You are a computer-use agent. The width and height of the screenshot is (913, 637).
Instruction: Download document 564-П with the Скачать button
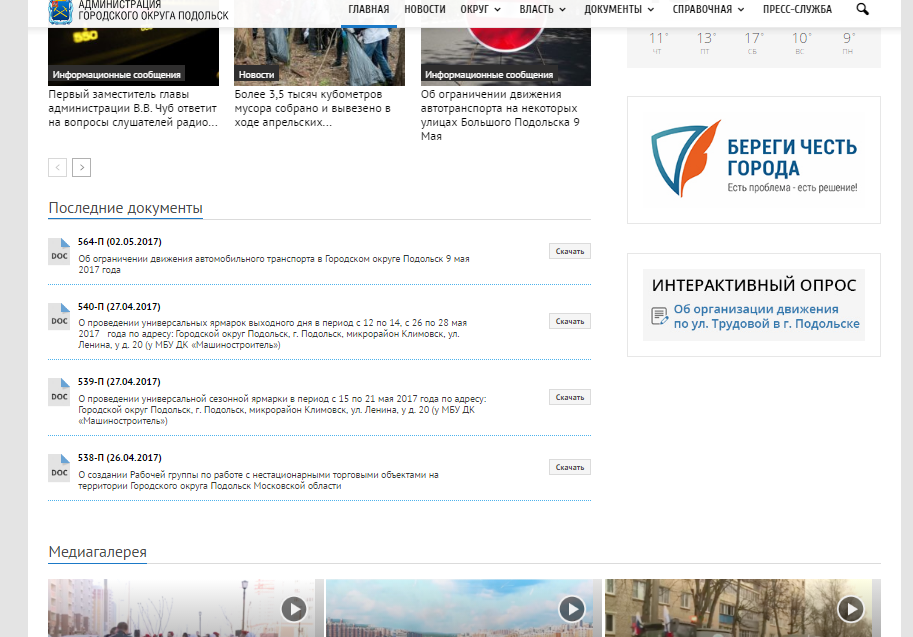coord(569,251)
